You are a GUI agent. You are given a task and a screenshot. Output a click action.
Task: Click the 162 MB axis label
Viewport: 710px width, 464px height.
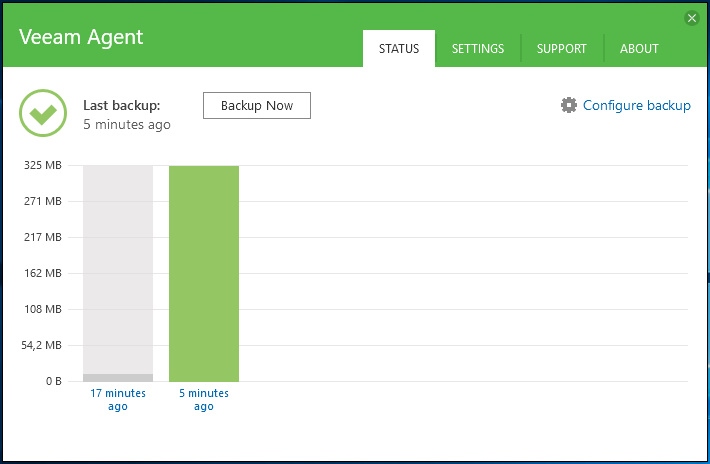point(43,273)
